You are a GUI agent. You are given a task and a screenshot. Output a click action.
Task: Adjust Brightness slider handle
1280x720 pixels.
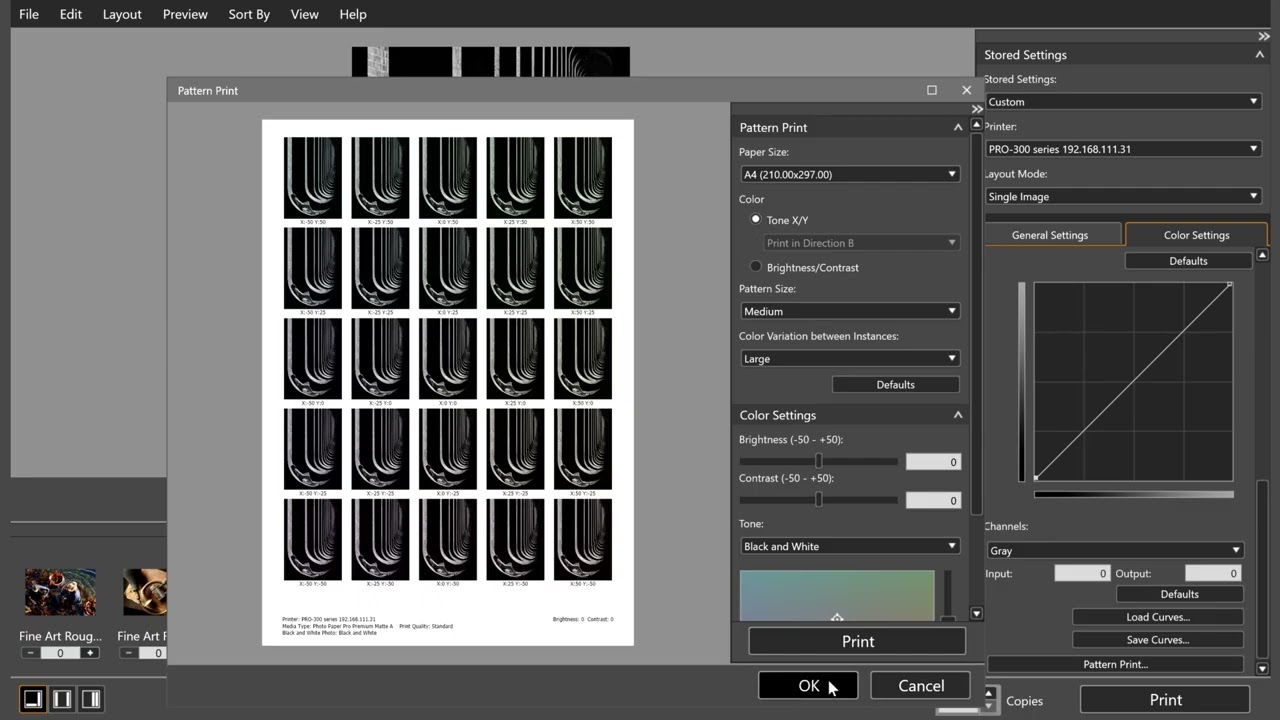tap(819, 461)
